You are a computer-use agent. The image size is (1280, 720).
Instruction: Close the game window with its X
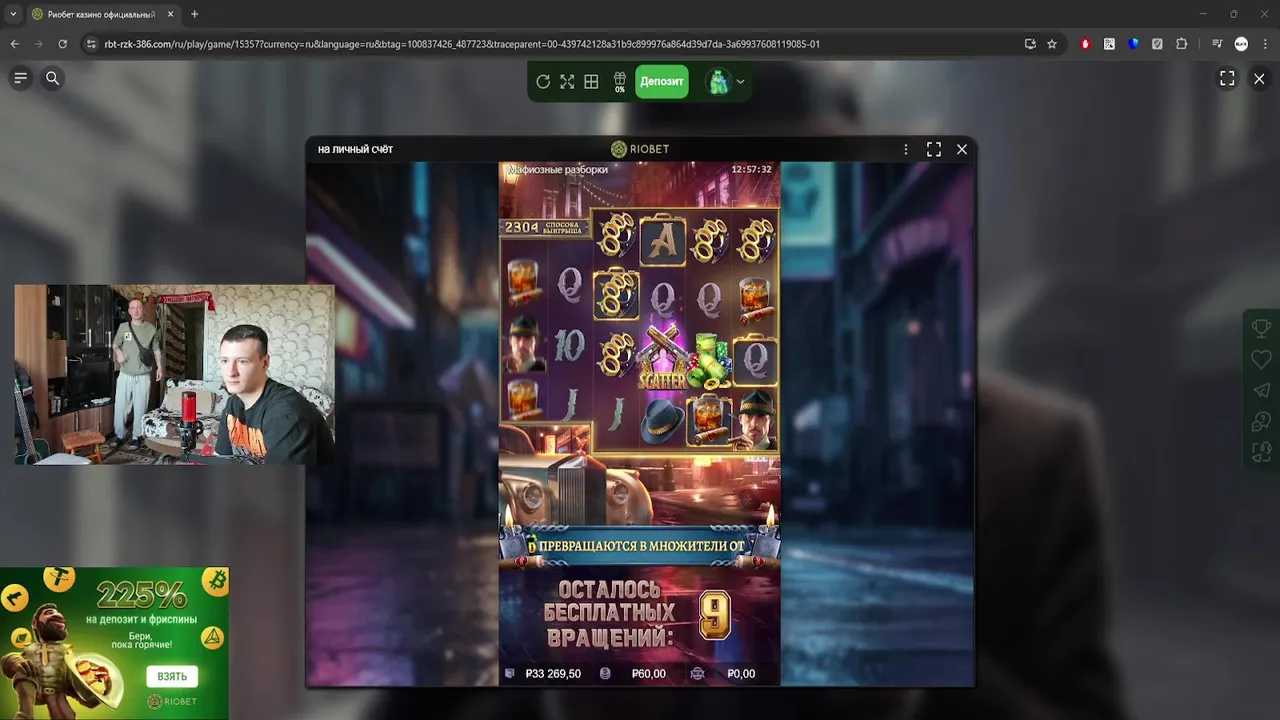(962, 149)
